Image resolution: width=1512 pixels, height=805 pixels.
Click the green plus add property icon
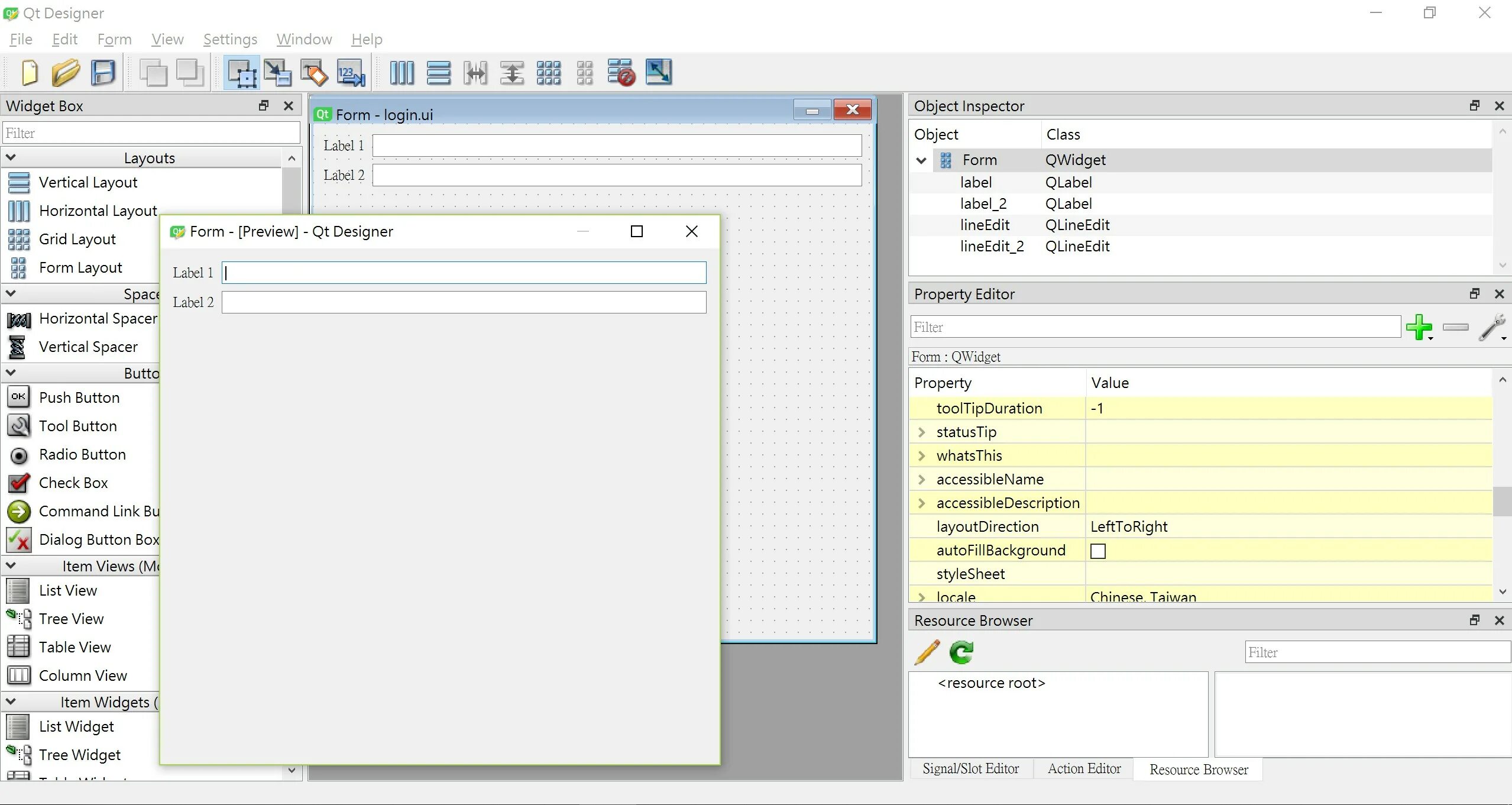click(x=1419, y=327)
